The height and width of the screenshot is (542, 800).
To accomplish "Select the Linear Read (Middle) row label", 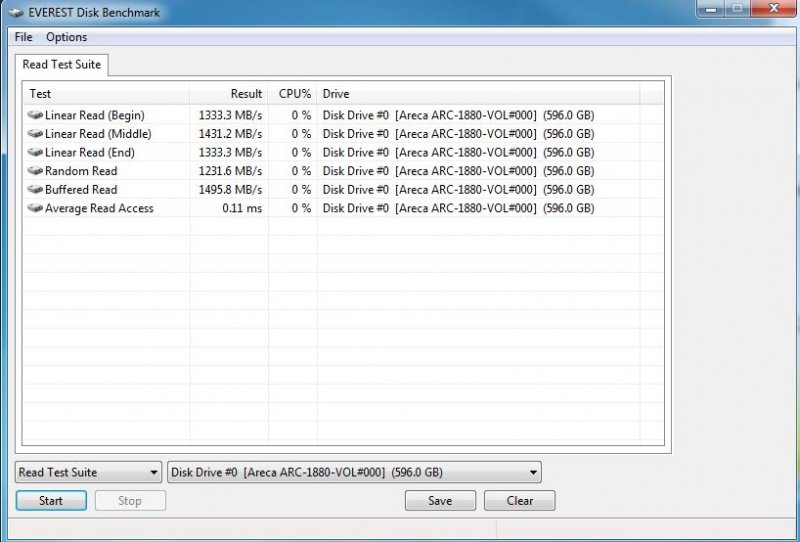I will coord(98,134).
